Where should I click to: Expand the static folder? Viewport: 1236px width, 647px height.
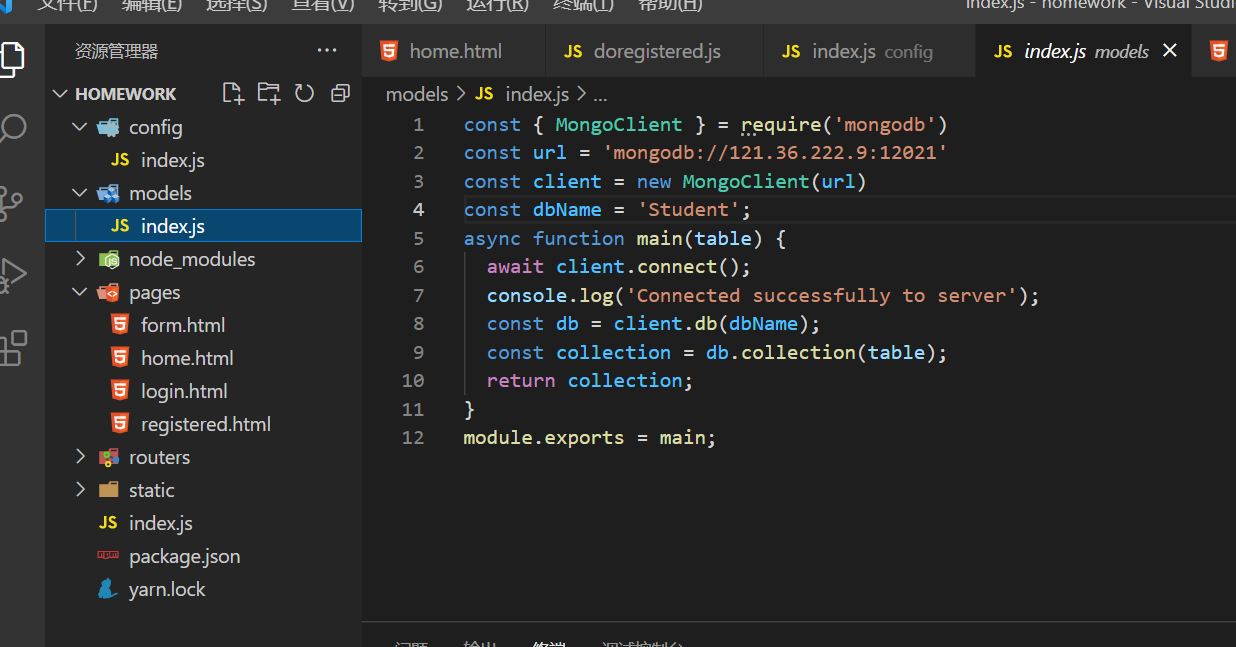(x=151, y=490)
